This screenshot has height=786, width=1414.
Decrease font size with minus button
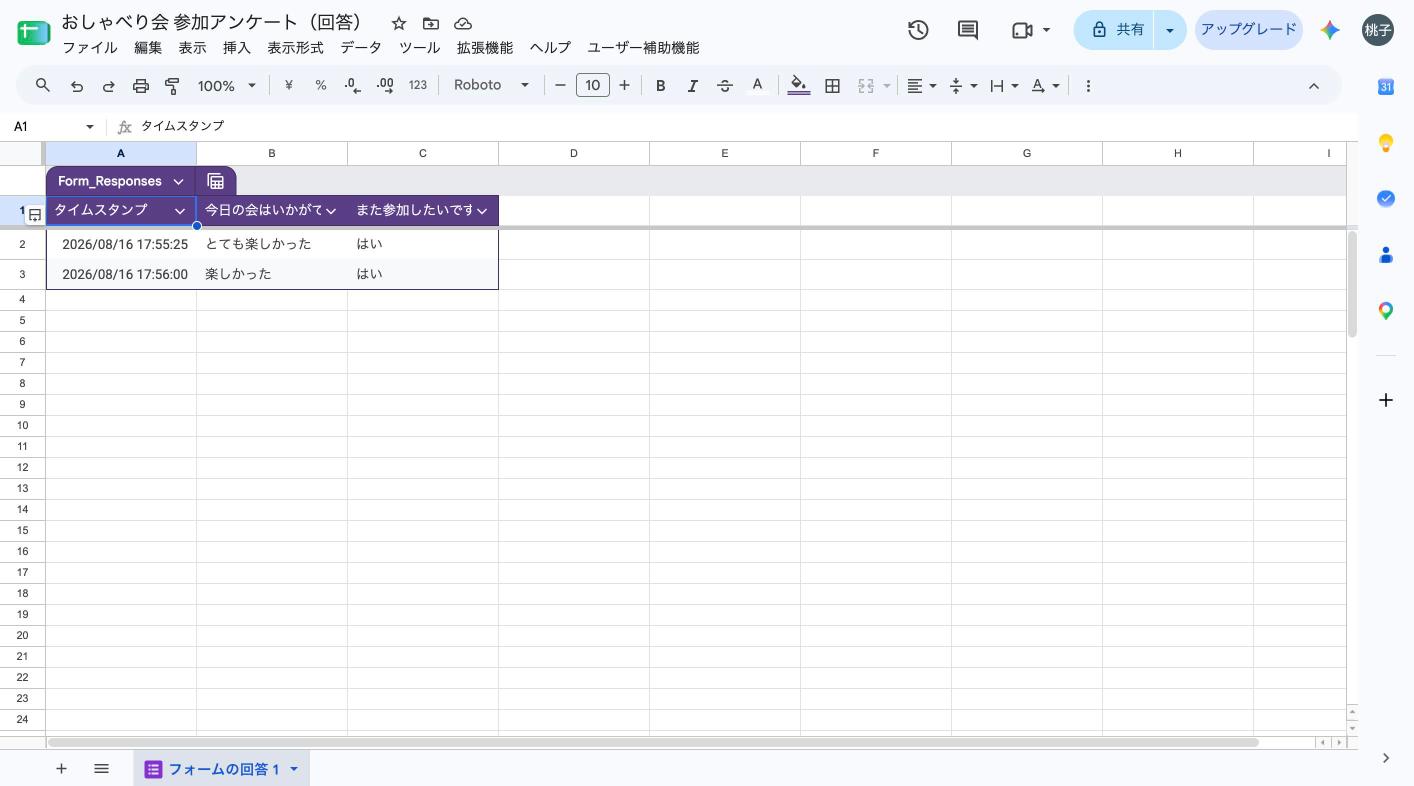point(560,86)
